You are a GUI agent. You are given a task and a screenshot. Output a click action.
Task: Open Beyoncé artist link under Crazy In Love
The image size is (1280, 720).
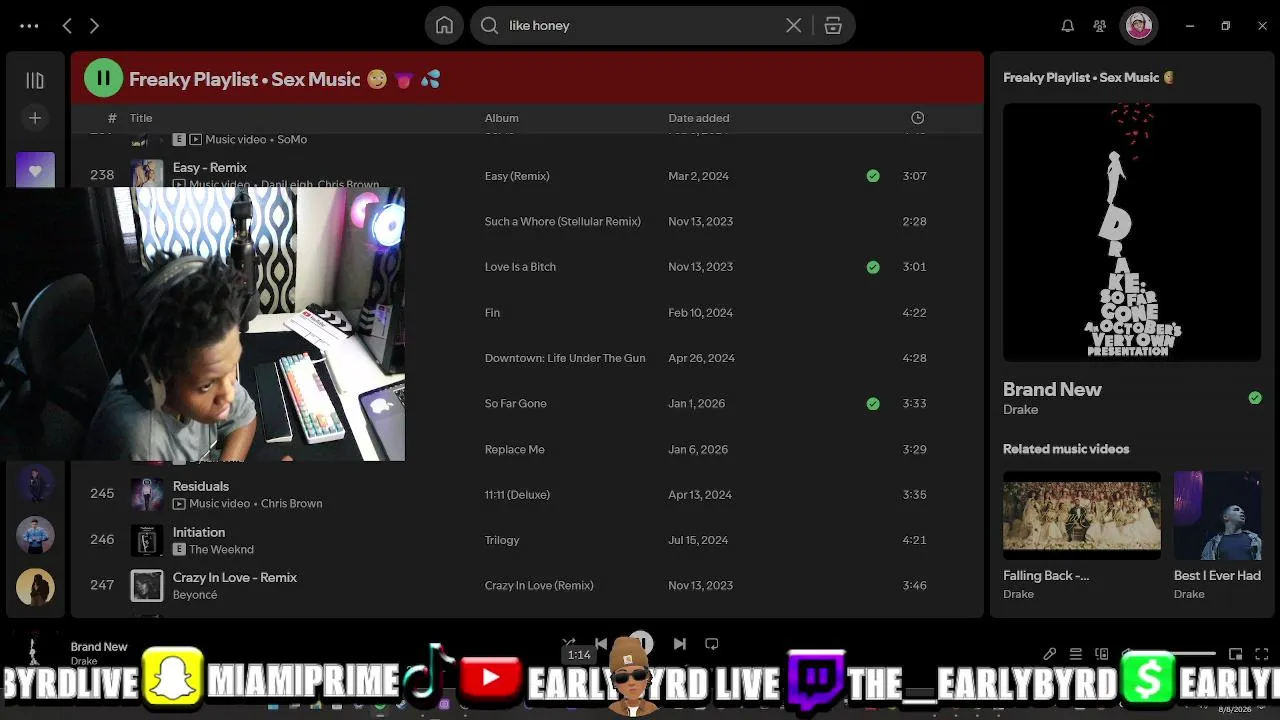click(x=195, y=595)
